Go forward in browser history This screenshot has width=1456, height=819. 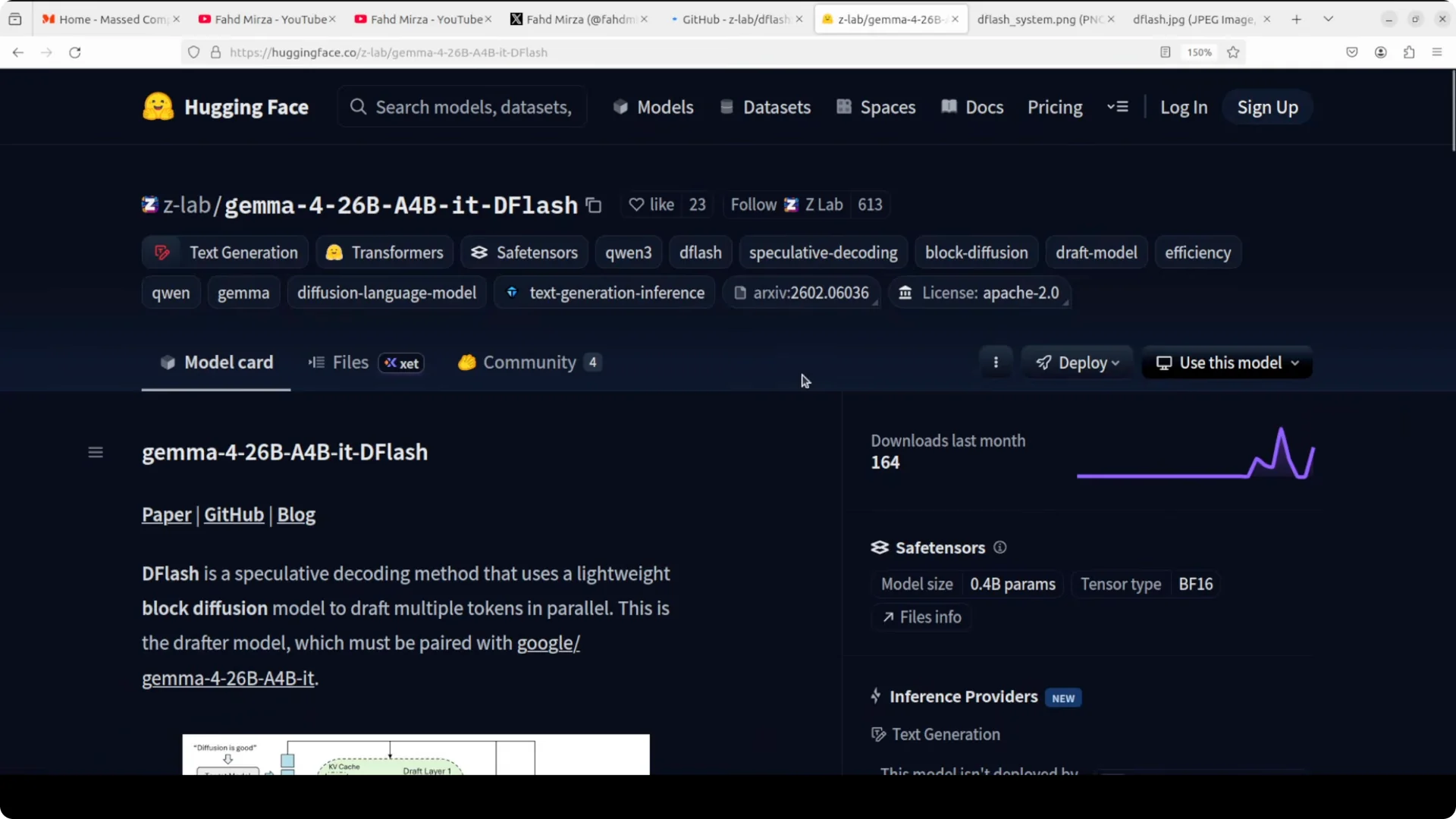[x=46, y=52]
